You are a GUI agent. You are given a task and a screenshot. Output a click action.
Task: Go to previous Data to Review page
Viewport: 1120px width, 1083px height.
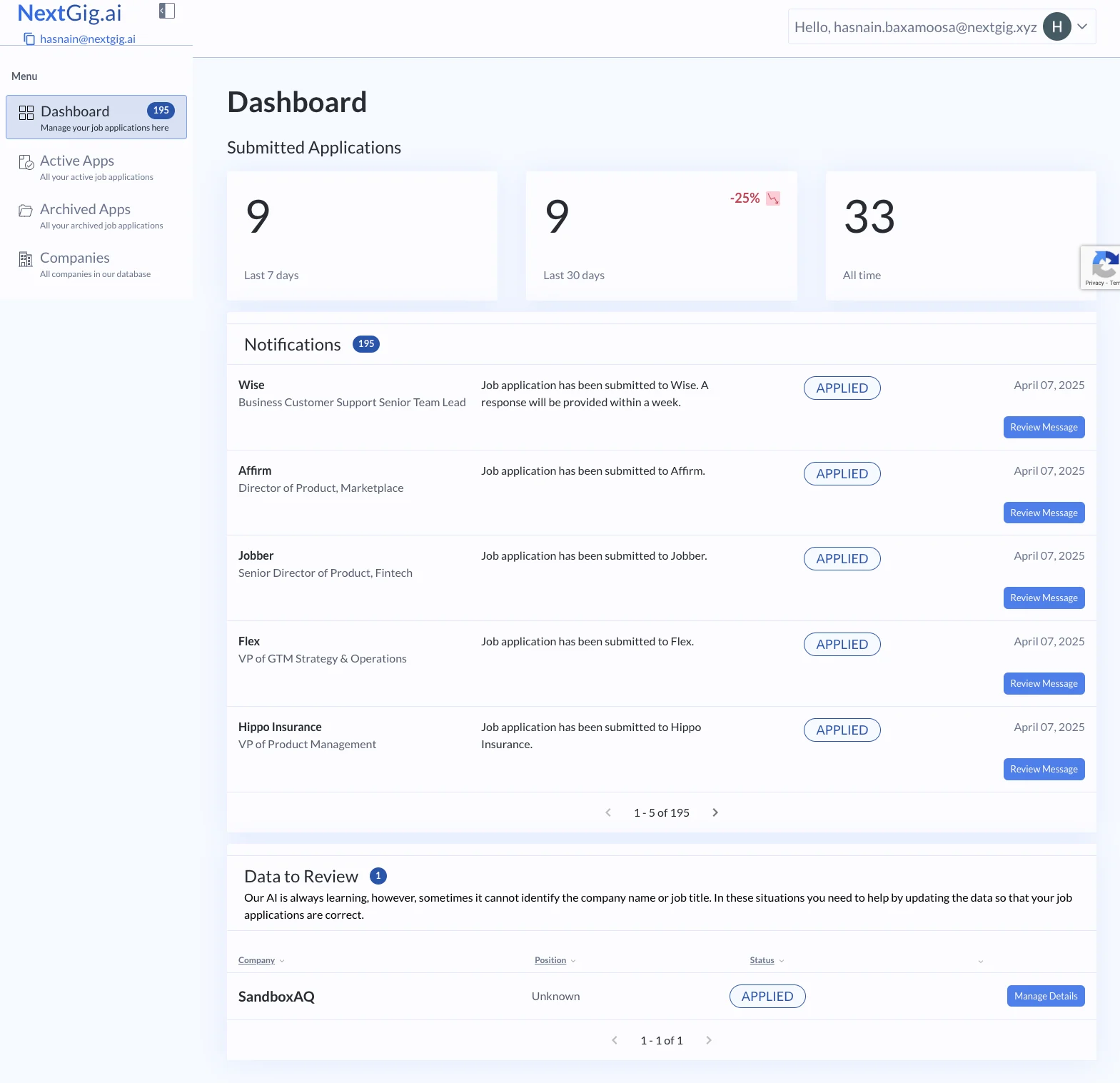tap(615, 1040)
